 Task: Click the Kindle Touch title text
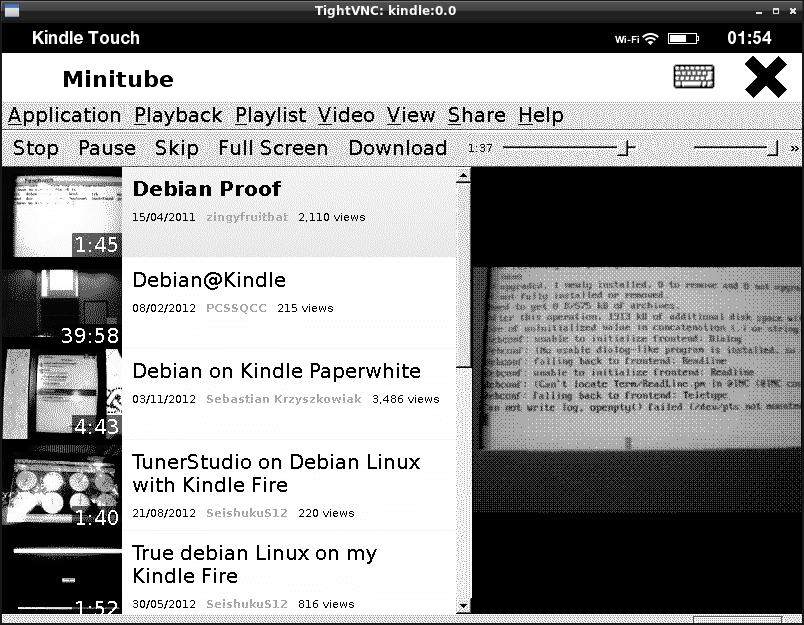tap(86, 38)
